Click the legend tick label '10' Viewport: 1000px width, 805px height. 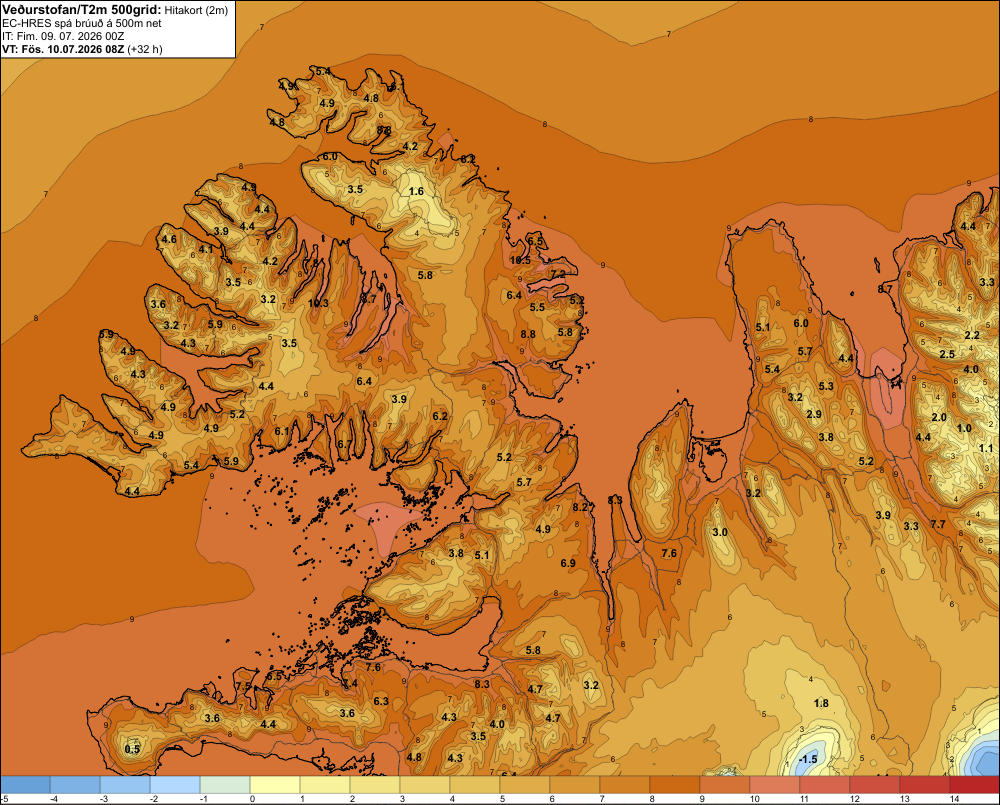coord(754,799)
